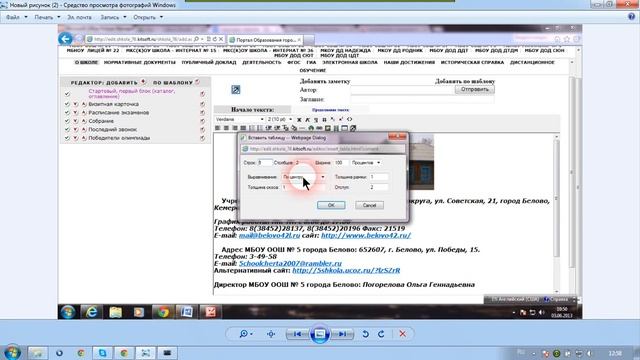Click the Отправить button

tap(475, 89)
